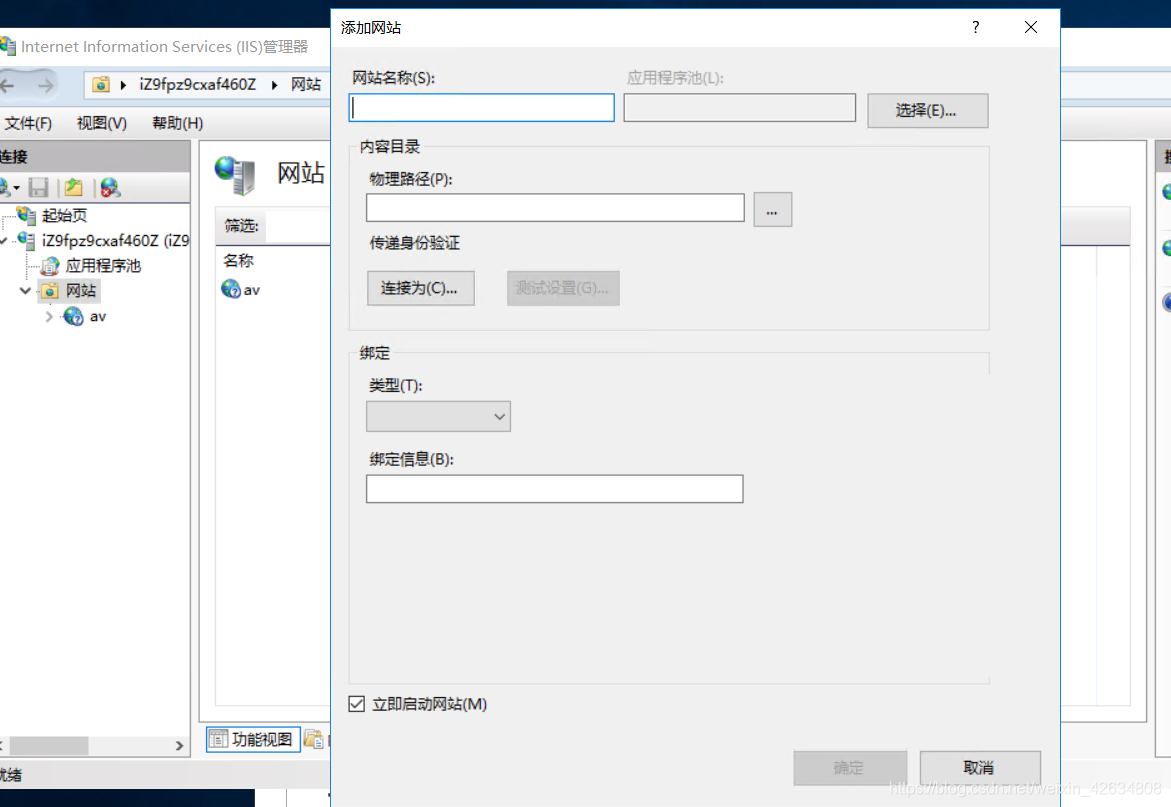
Task: Collapse the iZ9fpz9cxaf460Z server node
Action: (x=4, y=240)
